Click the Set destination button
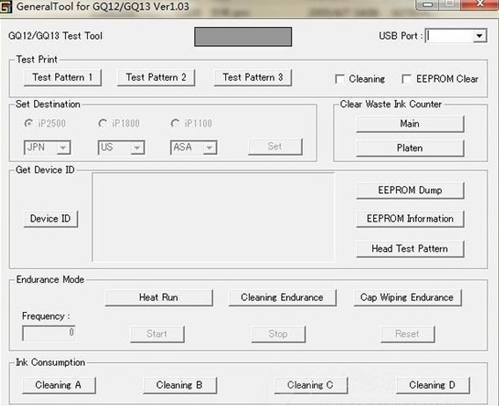This screenshot has height=406, width=499. [x=275, y=147]
